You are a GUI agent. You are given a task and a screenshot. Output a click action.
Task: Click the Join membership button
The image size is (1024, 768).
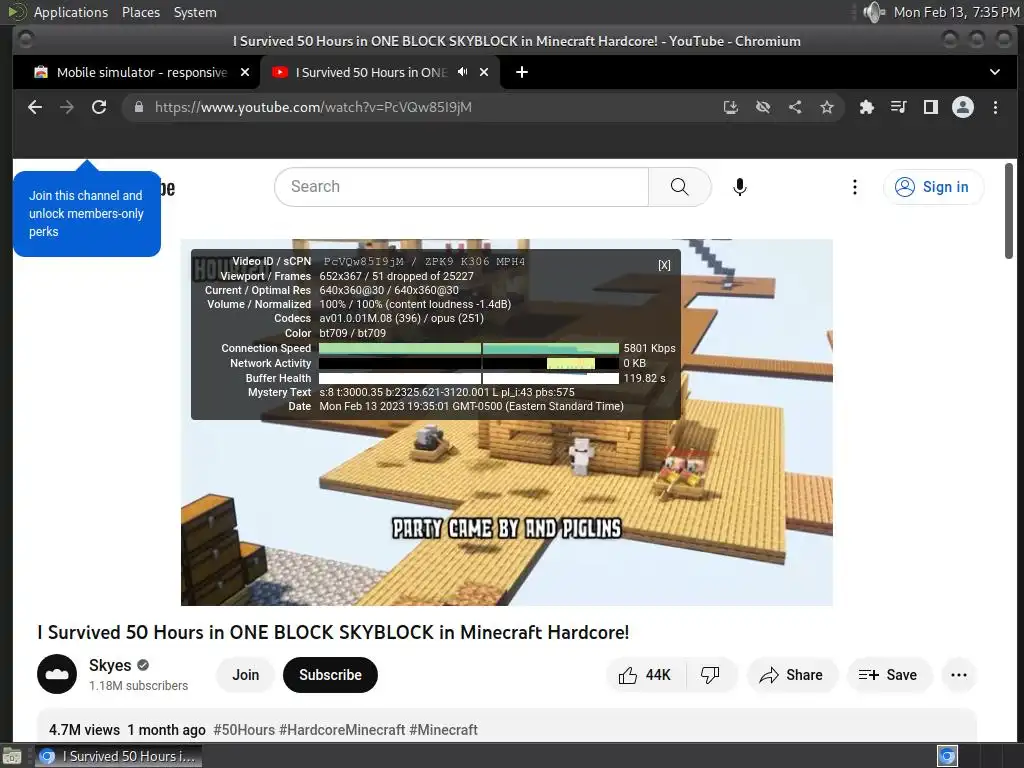click(246, 675)
